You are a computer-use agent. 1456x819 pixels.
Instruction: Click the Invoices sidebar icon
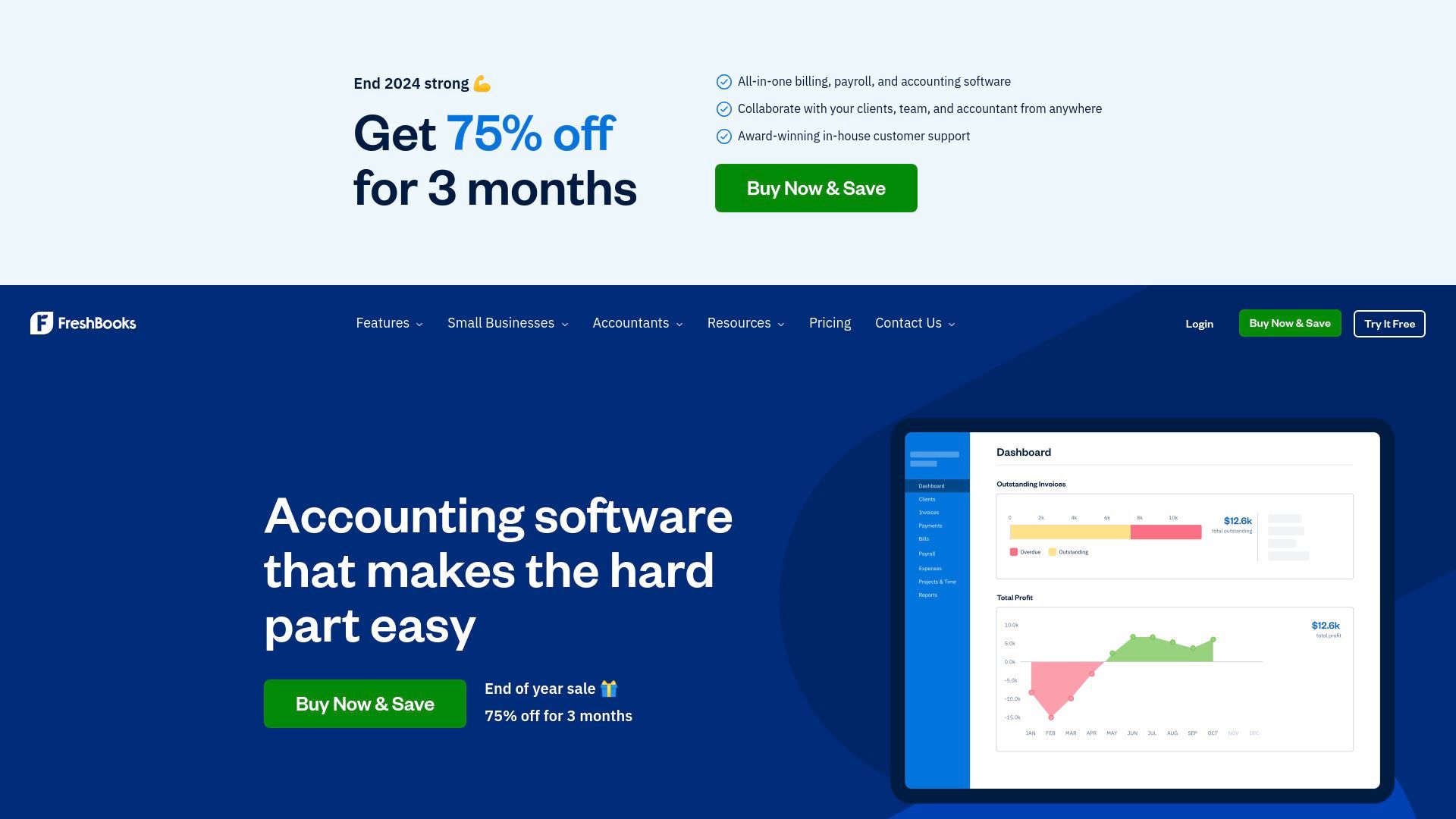[x=927, y=513]
